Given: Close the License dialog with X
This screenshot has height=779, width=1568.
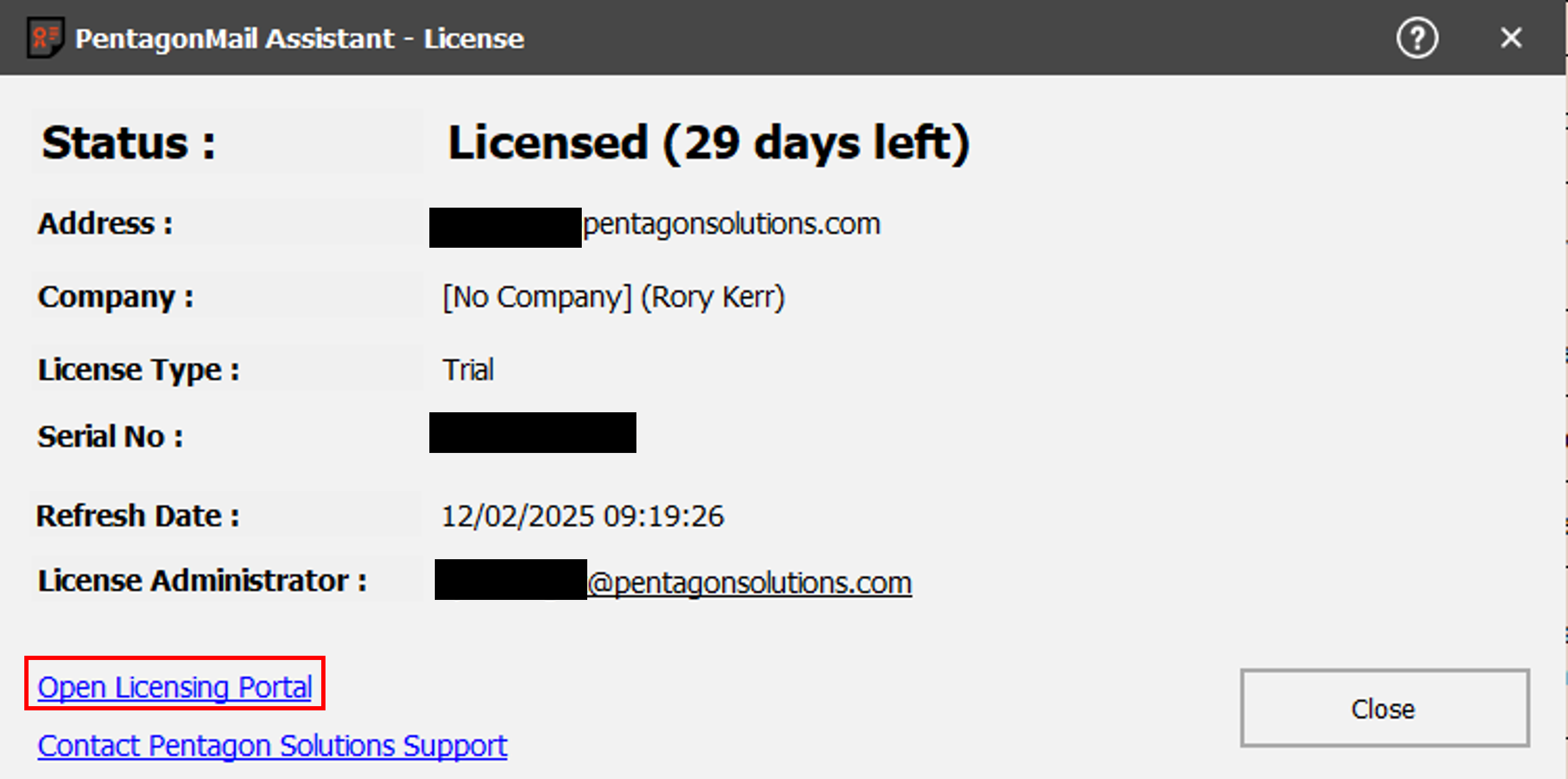Looking at the screenshot, I should 1510,38.
